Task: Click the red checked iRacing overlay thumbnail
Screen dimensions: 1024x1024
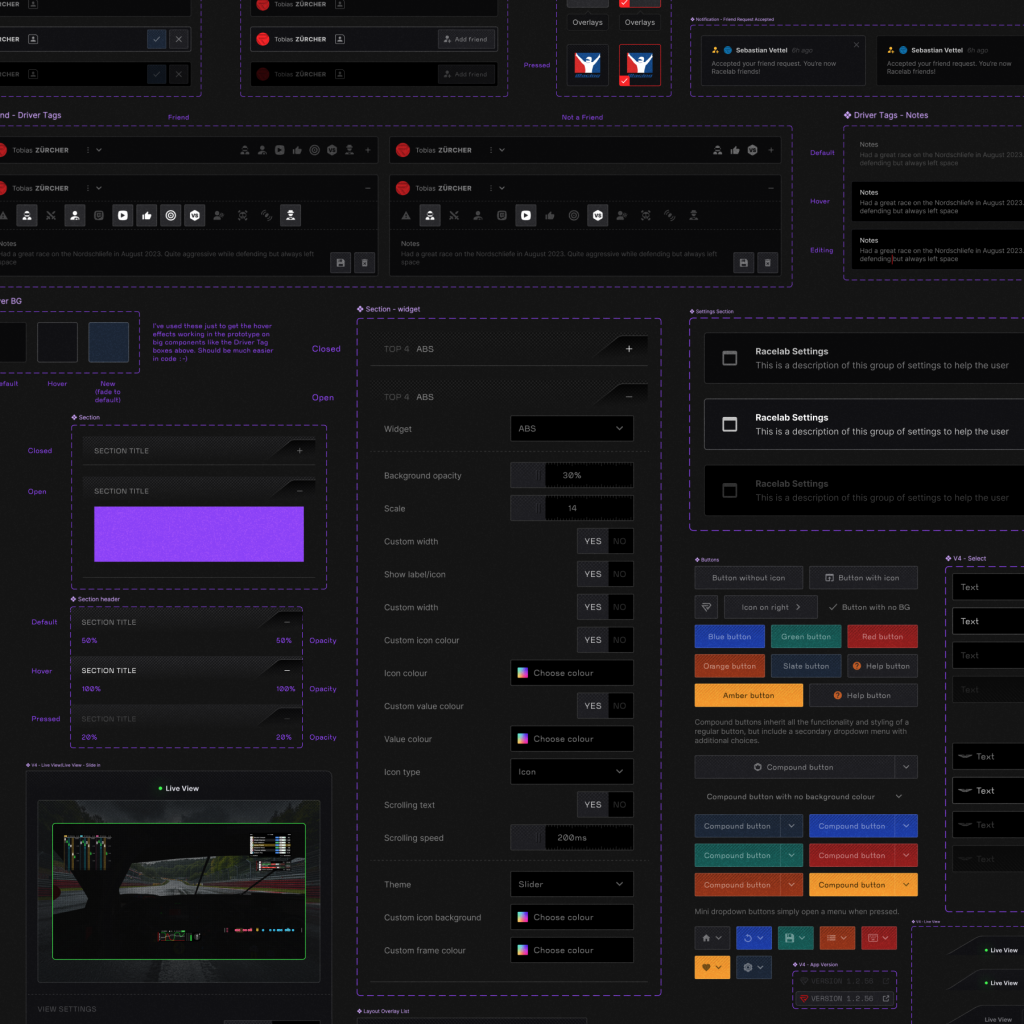Action: click(x=639, y=66)
